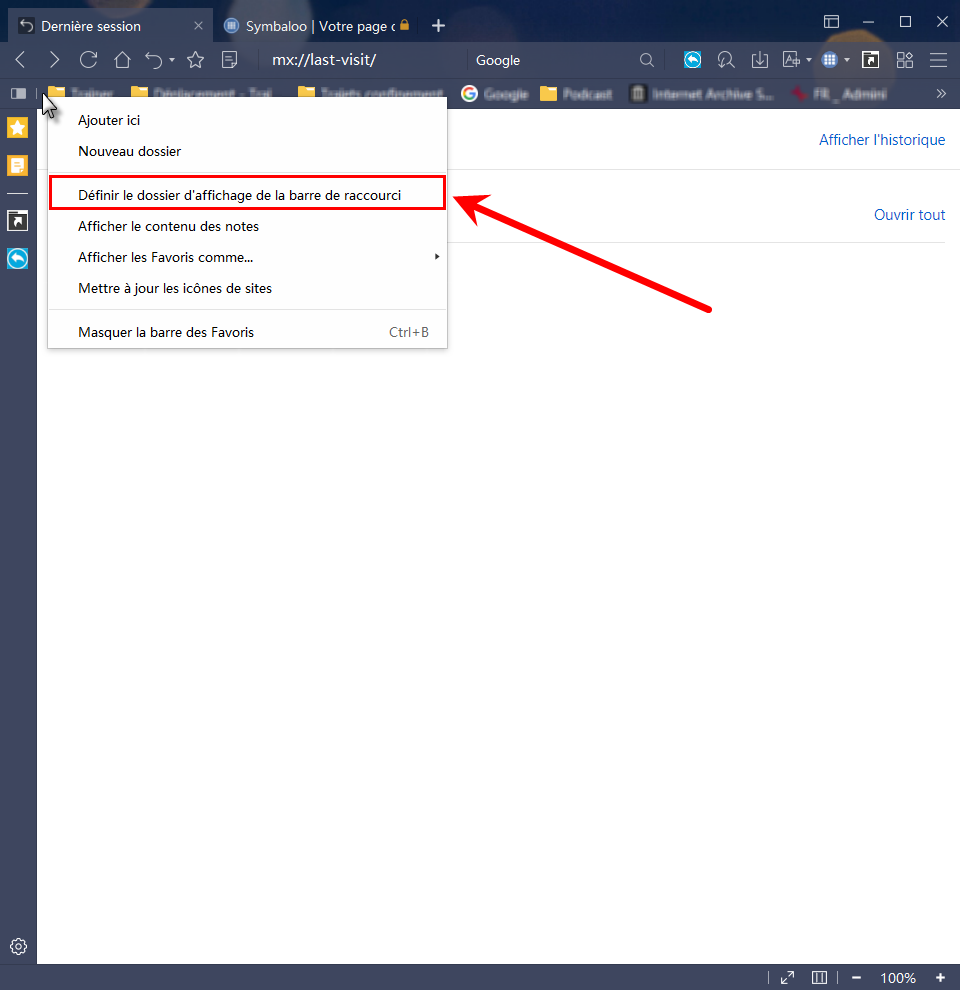Image resolution: width=960 pixels, height=990 pixels.
Task: Expand the undo closed tab dropdown arrow
Action: 172,61
